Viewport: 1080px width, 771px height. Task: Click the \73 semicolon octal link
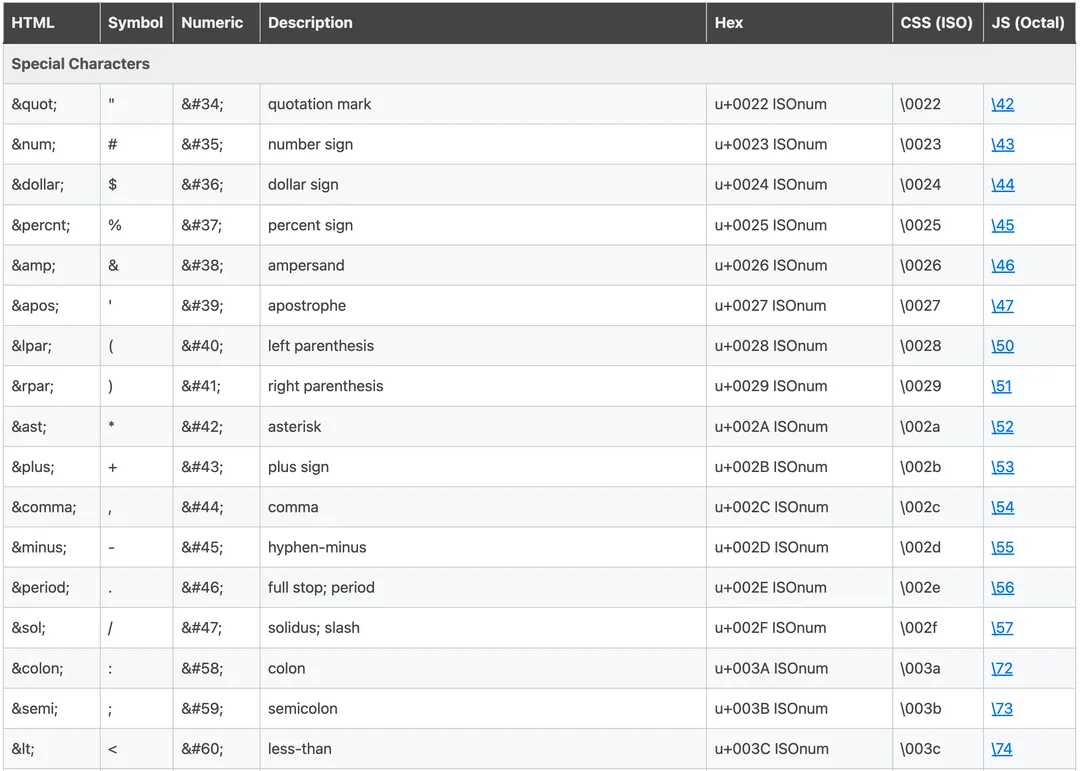pos(1002,709)
